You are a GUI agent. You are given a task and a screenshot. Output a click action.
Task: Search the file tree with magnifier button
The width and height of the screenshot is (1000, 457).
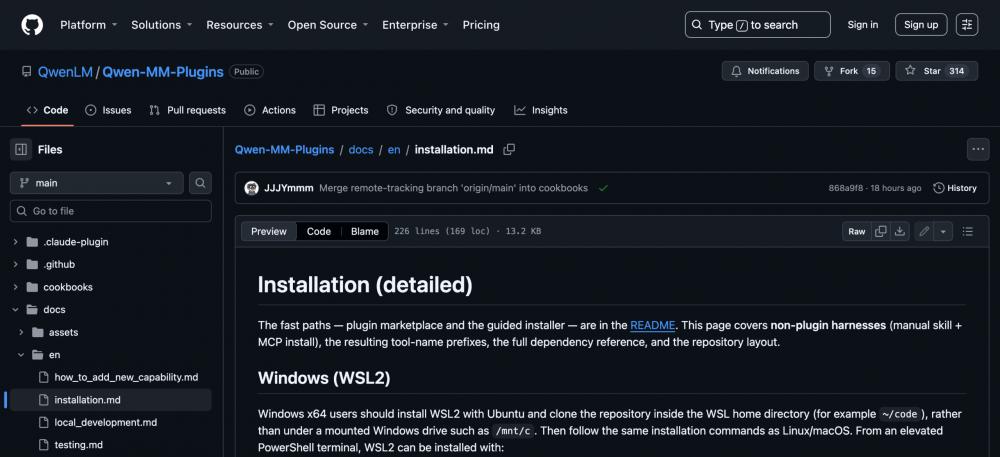click(200, 183)
